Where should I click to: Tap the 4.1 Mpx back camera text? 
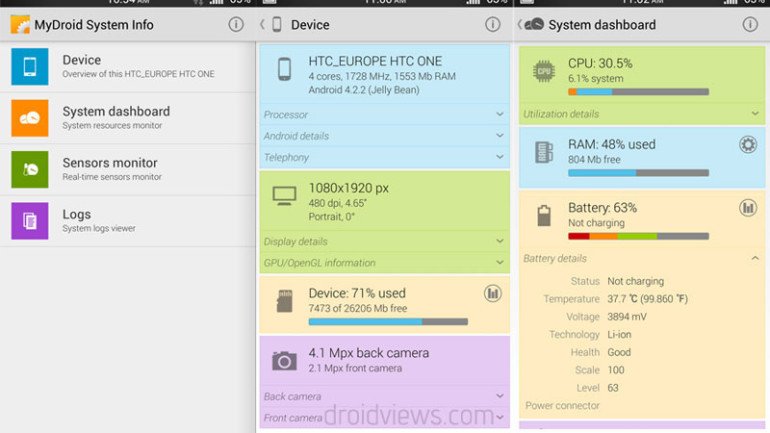coord(369,353)
